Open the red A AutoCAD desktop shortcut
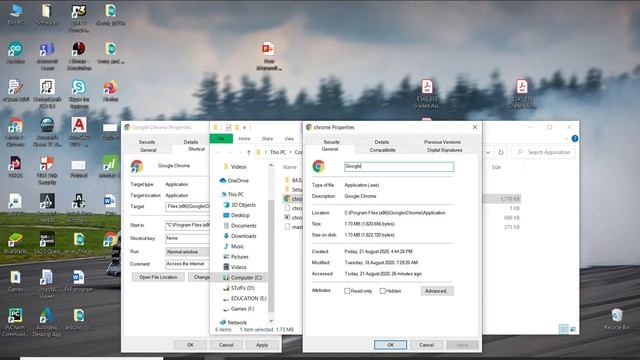Image resolution: width=640 pixels, height=360 pixels. pos(79,131)
